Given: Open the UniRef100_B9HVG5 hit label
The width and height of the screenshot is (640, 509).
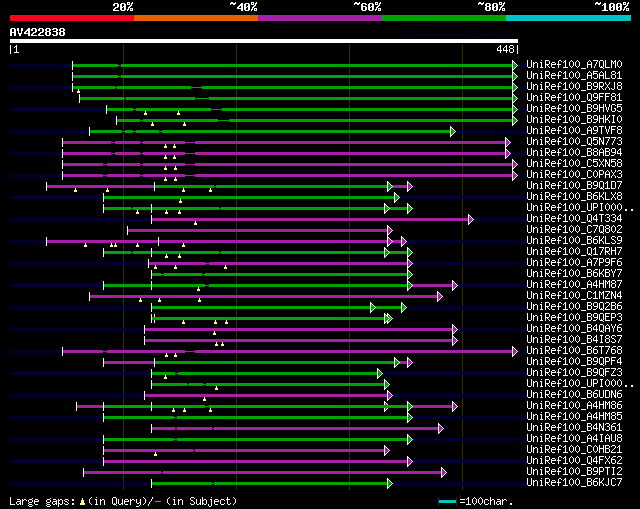Looking at the screenshot, I should coord(574,109).
